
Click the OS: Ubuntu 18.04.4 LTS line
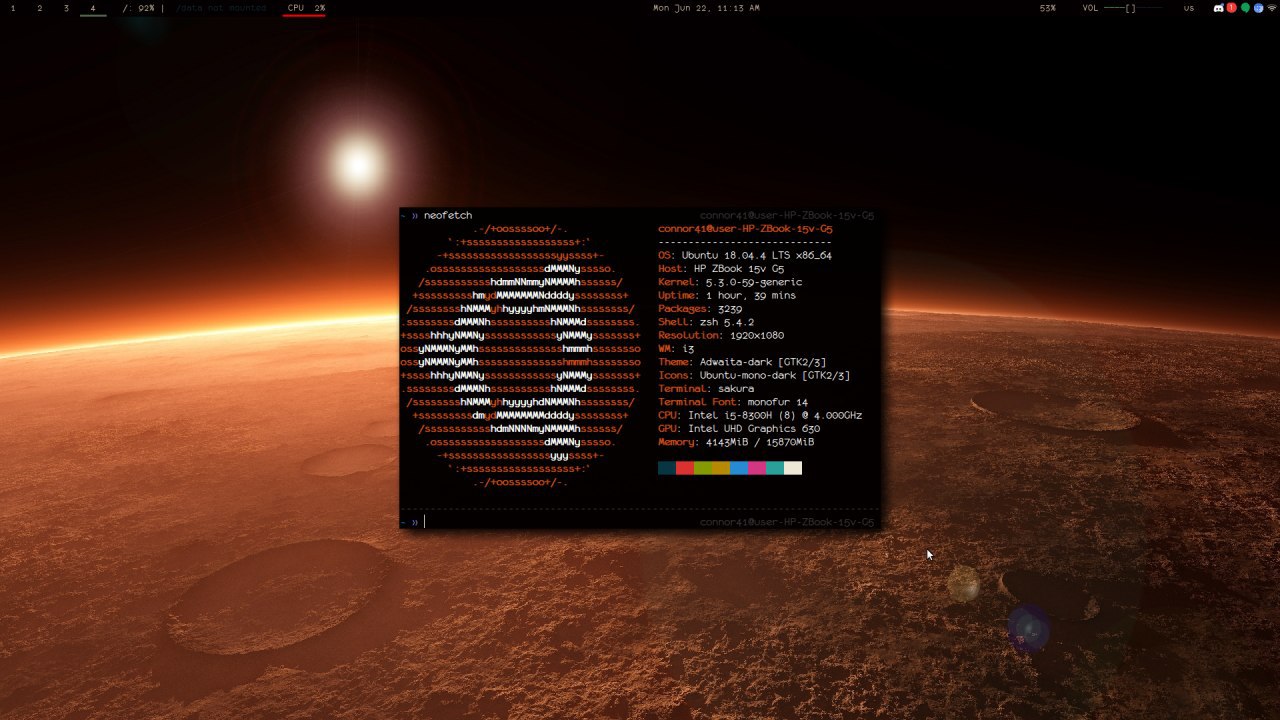click(745, 255)
